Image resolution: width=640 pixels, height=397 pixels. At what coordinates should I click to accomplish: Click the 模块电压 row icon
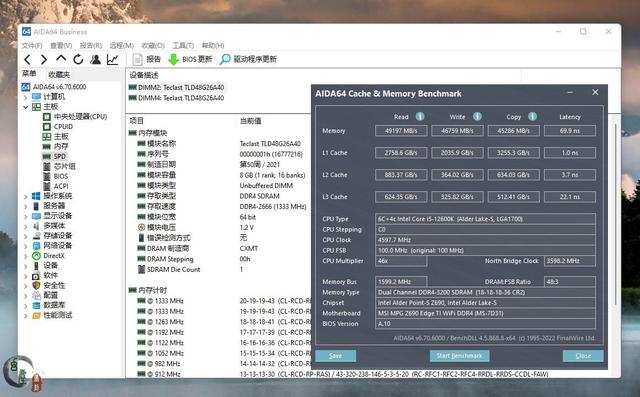click(141, 227)
